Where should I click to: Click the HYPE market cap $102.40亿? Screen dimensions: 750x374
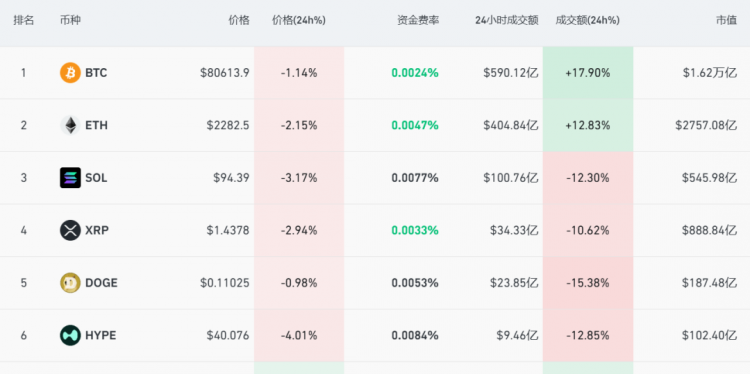coord(709,335)
